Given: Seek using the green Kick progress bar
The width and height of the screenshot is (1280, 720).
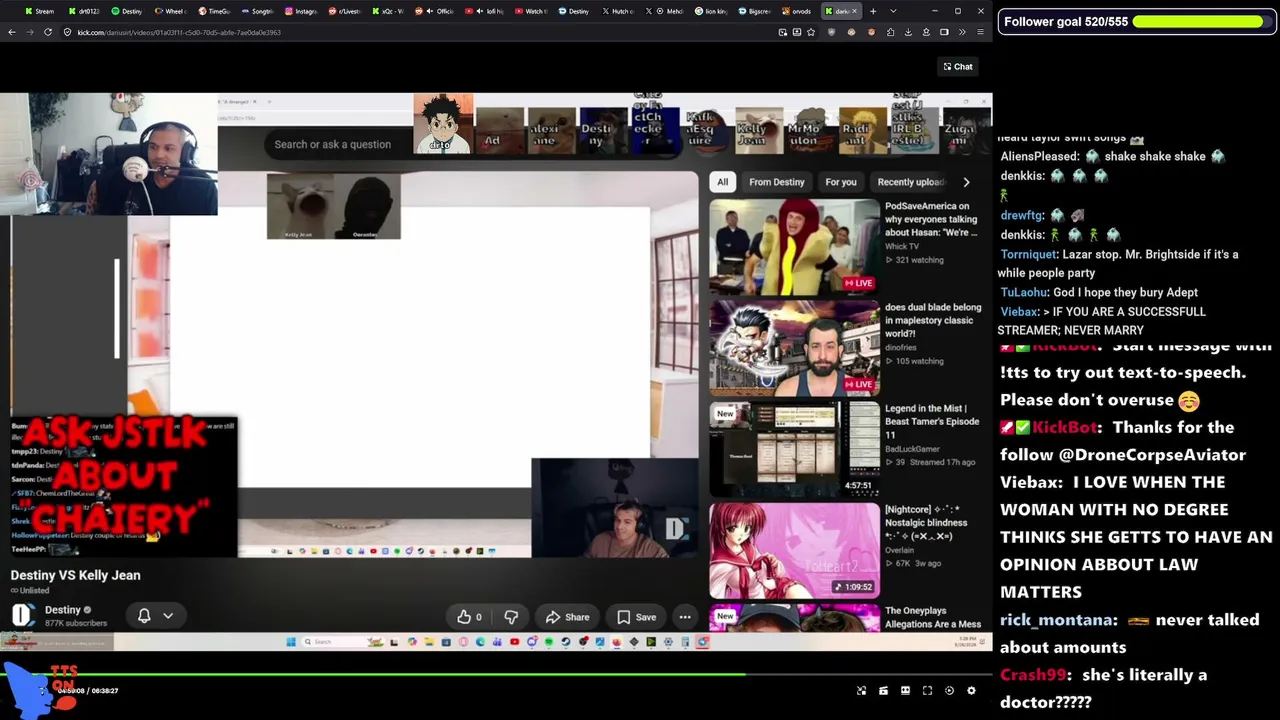Looking at the screenshot, I should pyautogui.click(x=496, y=675).
